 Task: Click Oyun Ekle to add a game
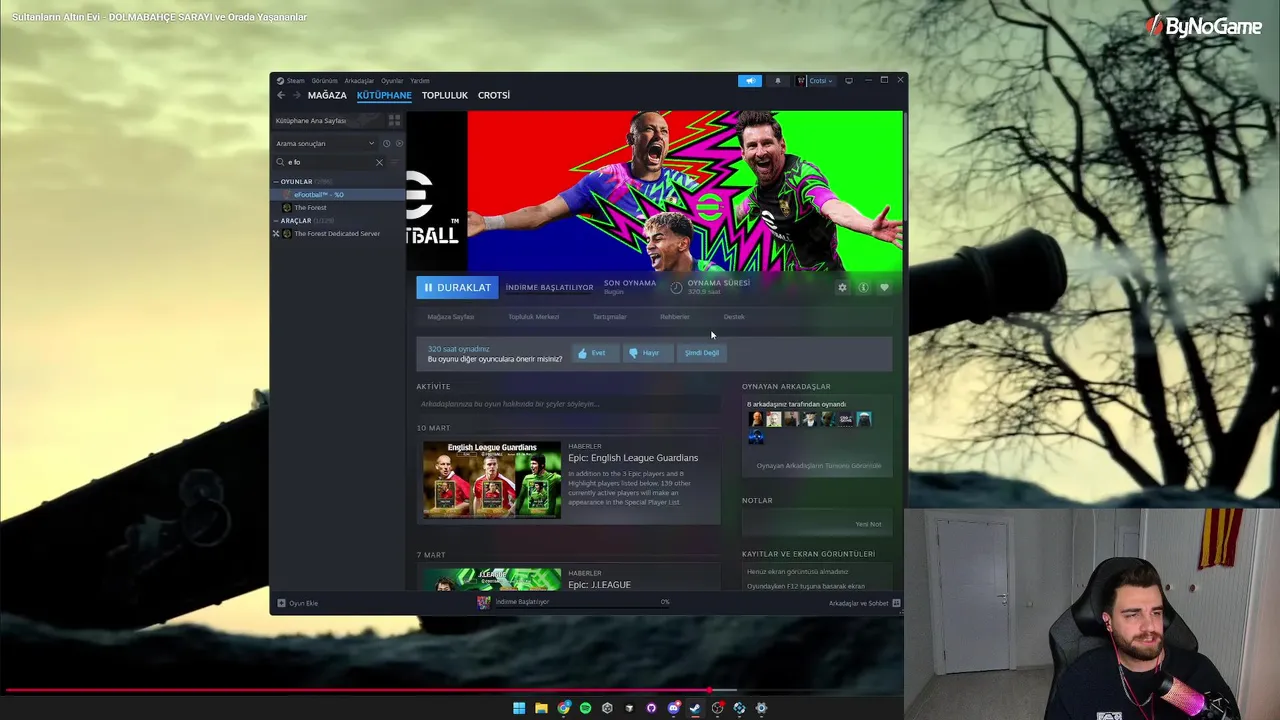[x=298, y=603]
